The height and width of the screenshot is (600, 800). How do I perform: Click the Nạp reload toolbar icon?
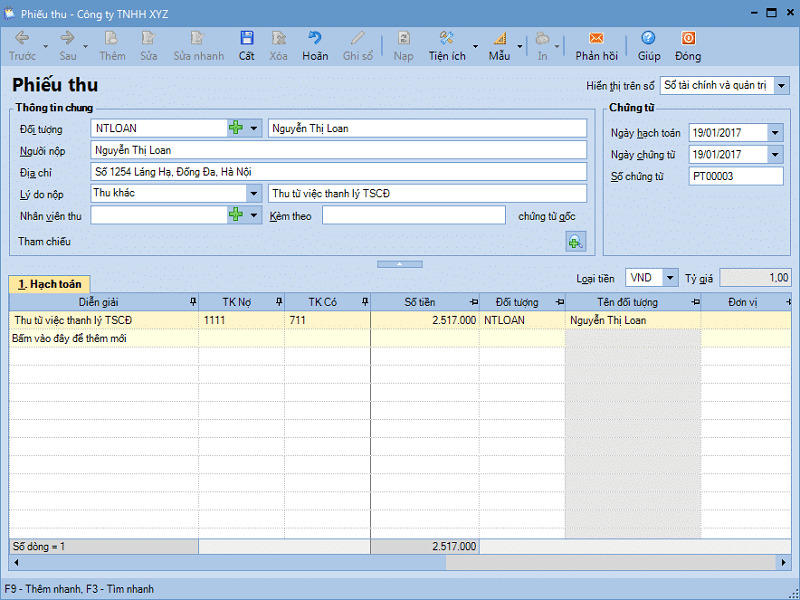(403, 46)
